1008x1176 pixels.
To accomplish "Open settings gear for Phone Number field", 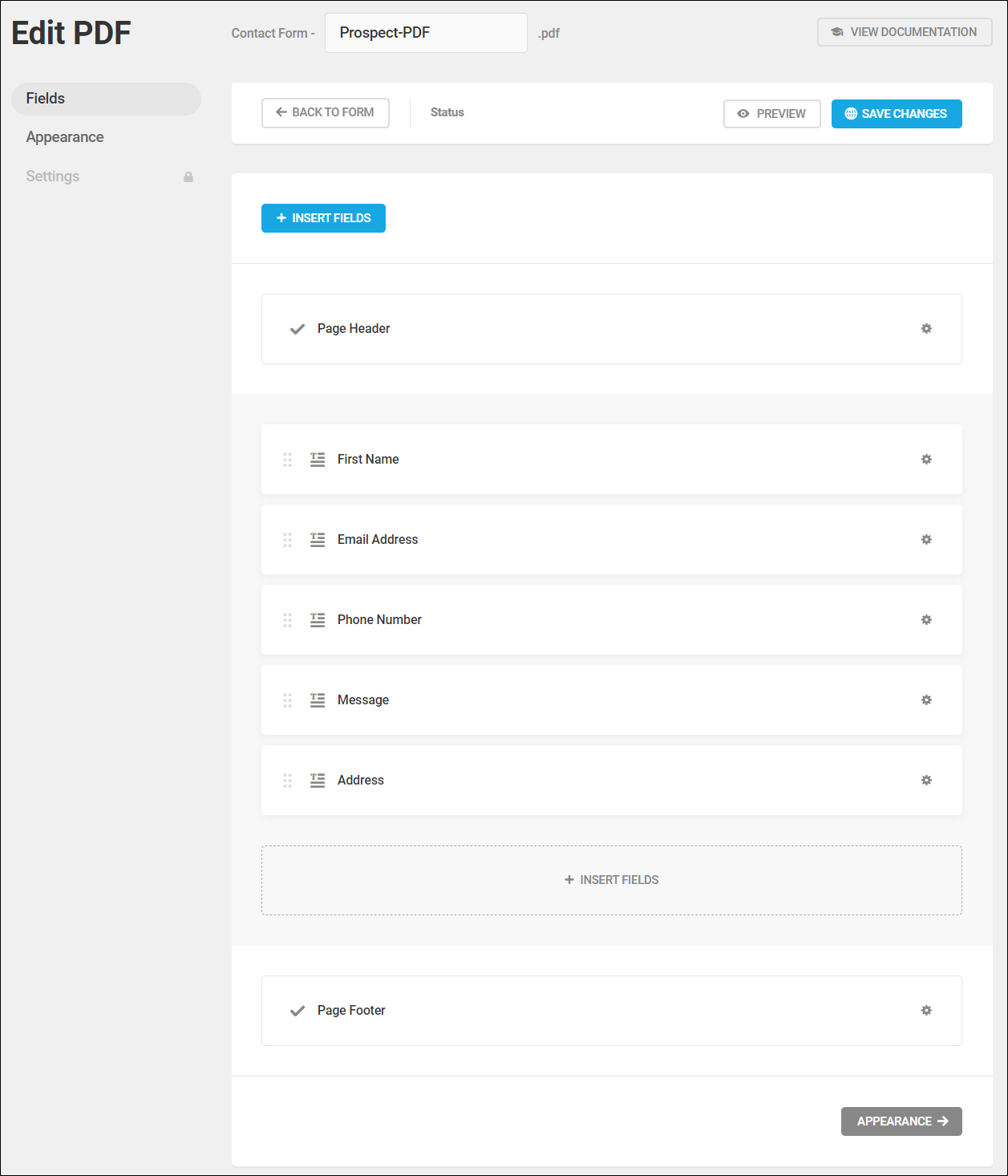I will [926, 620].
